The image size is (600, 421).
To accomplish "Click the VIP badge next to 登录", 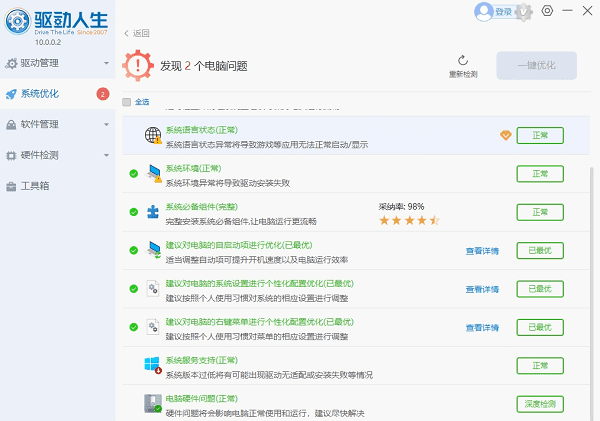I will 524,12.
